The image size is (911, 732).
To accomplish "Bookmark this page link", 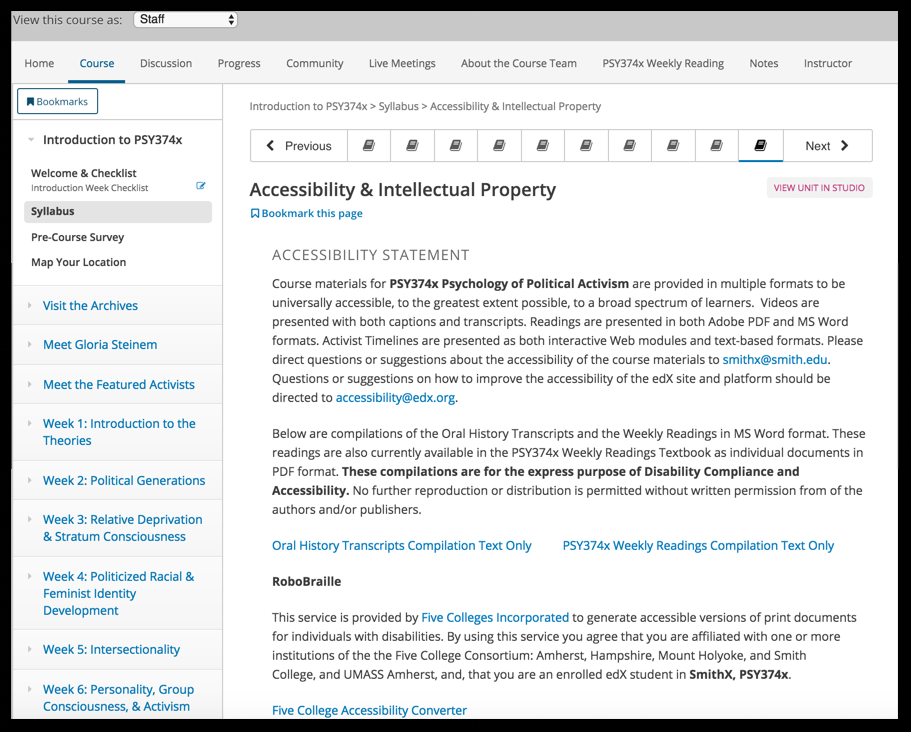I will pos(306,213).
